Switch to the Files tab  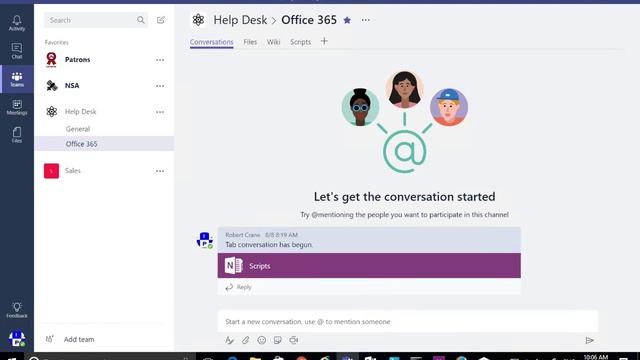click(250, 42)
